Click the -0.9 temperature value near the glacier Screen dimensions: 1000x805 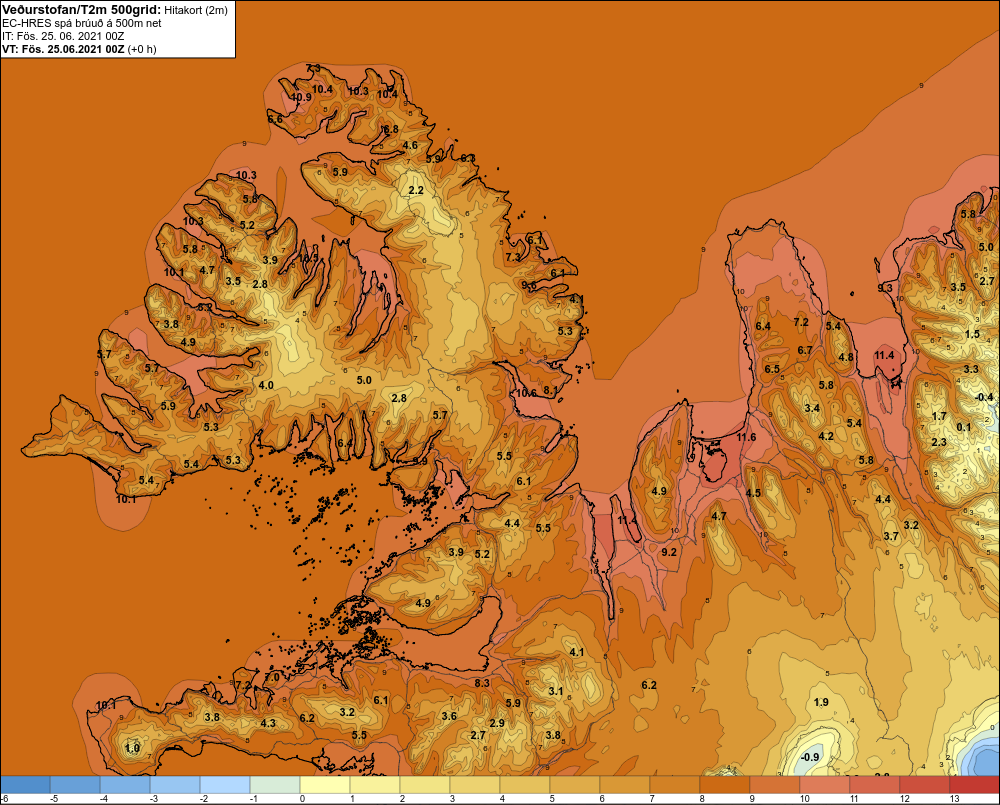[x=809, y=757]
